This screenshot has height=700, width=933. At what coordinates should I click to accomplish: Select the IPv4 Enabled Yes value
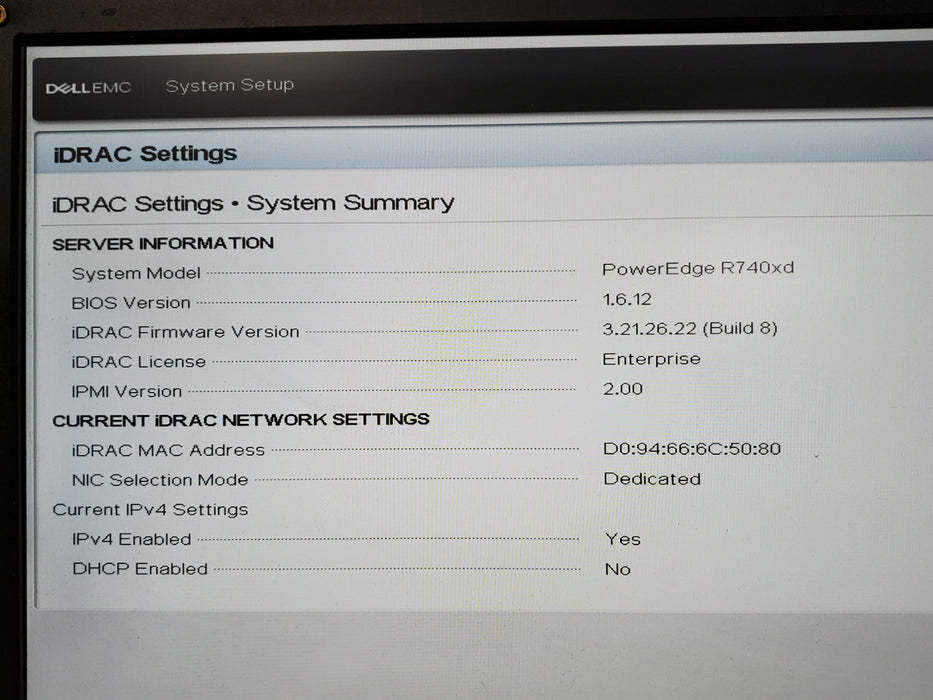[x=623, y=539]
